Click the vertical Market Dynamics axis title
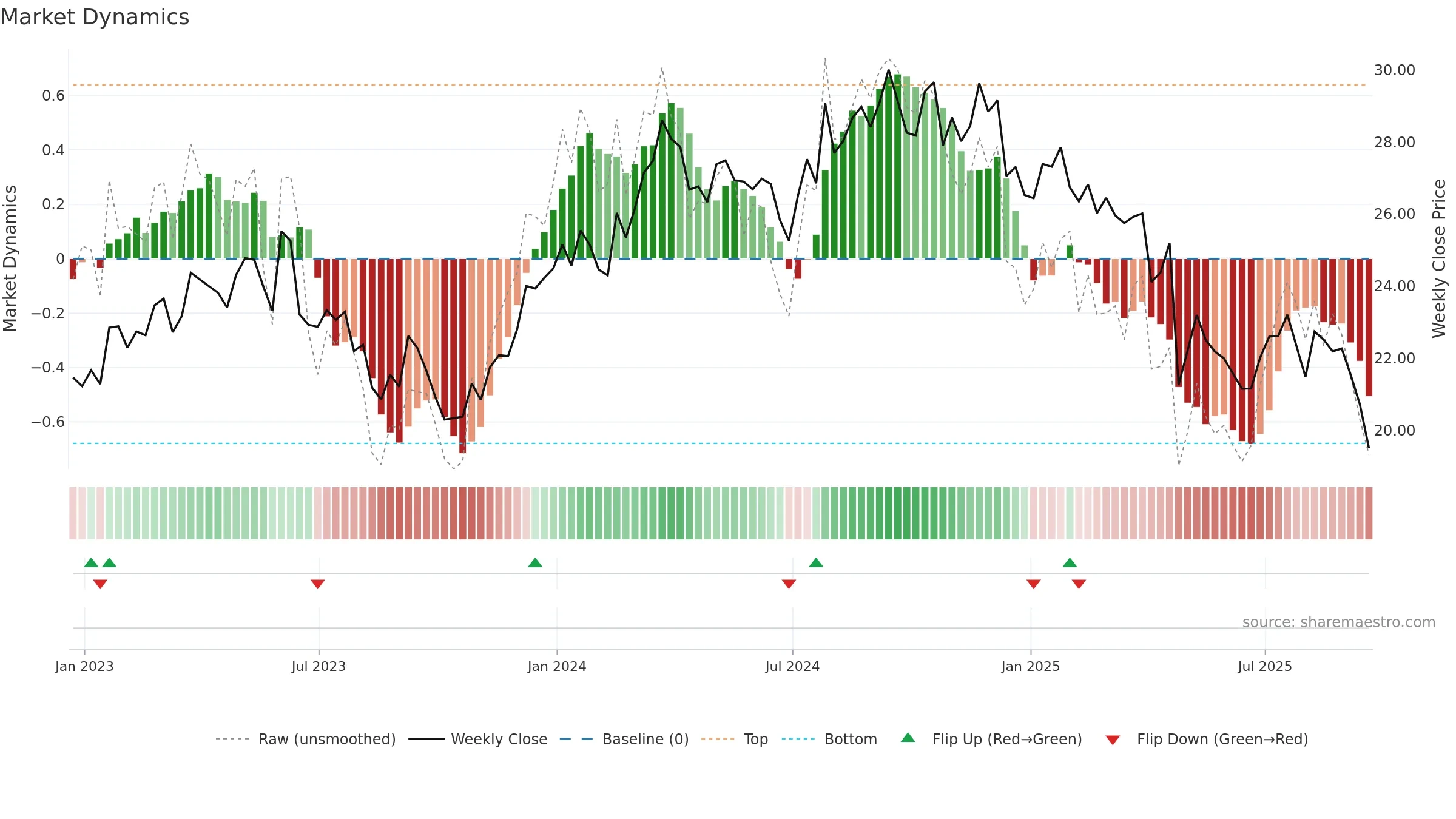This screenshot has width=1456, height=819. coord(10,258)
